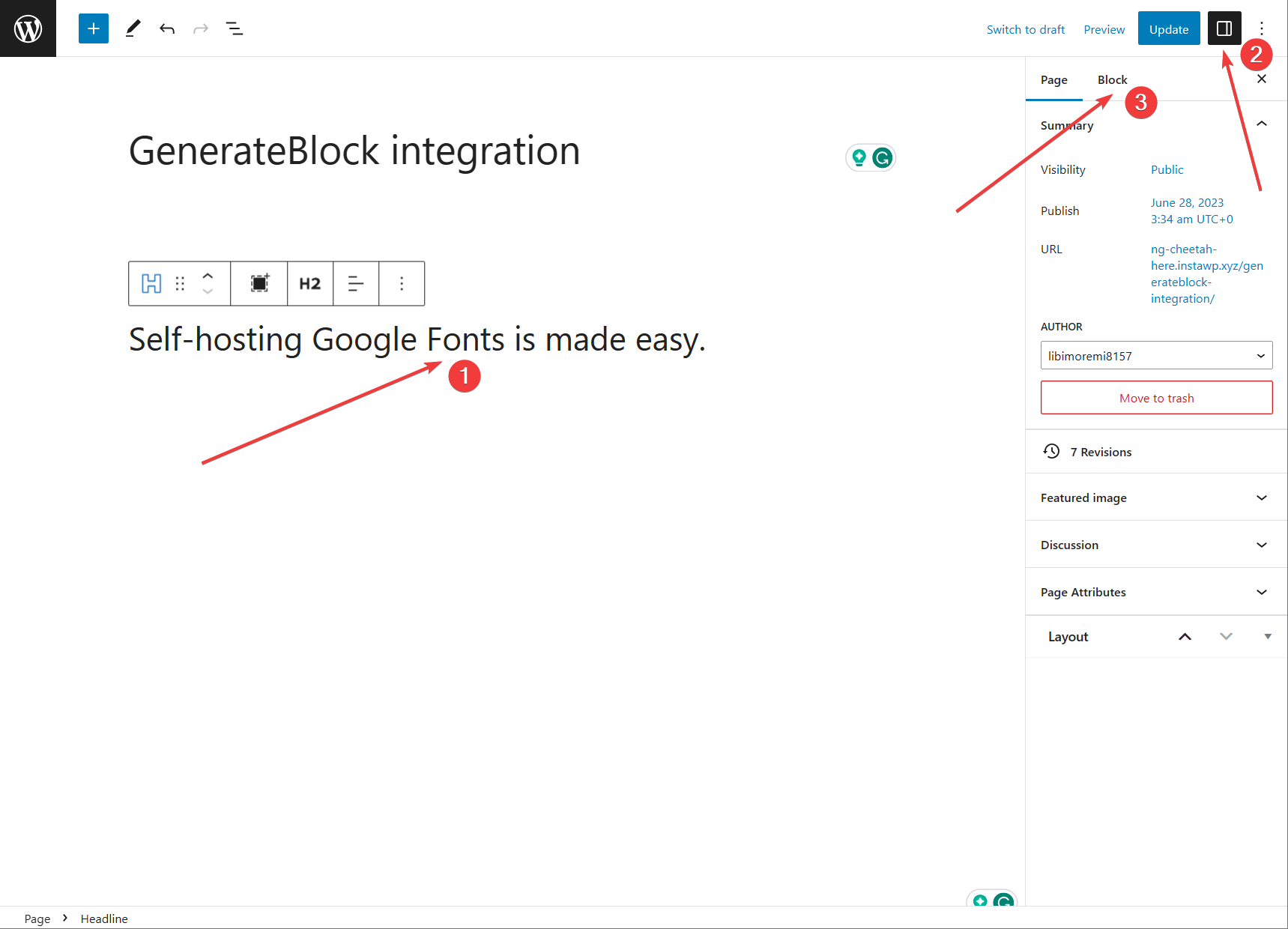Open text alignment options

point(356,283)
